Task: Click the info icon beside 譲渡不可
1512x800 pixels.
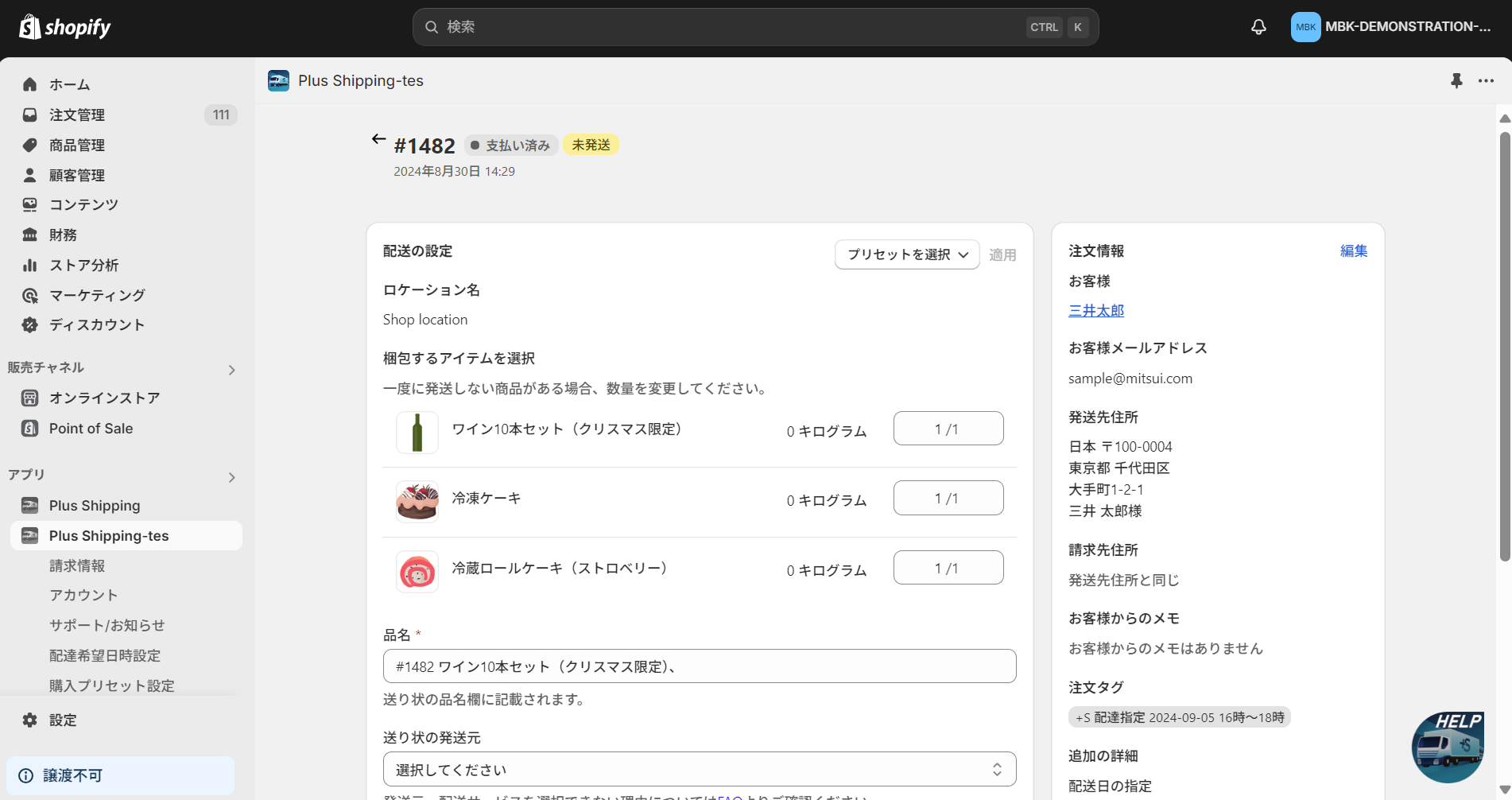Action: click(x=26, y=775)
